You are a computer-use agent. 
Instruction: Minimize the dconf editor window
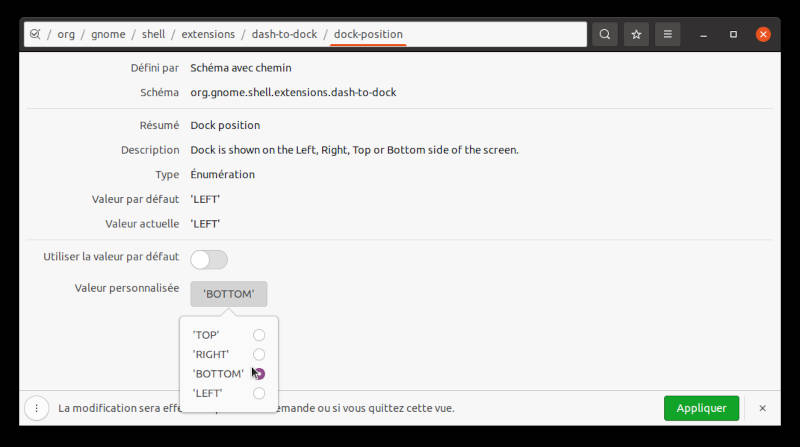(703, 34)
